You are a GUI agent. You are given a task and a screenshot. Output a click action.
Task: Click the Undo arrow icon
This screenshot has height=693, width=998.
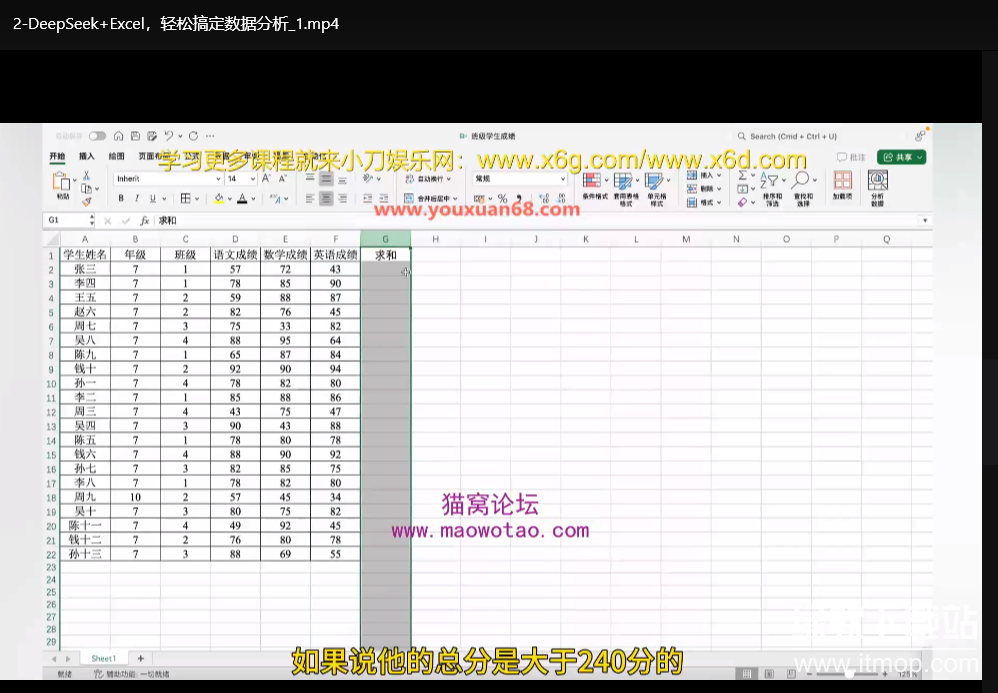coord(168,136)
